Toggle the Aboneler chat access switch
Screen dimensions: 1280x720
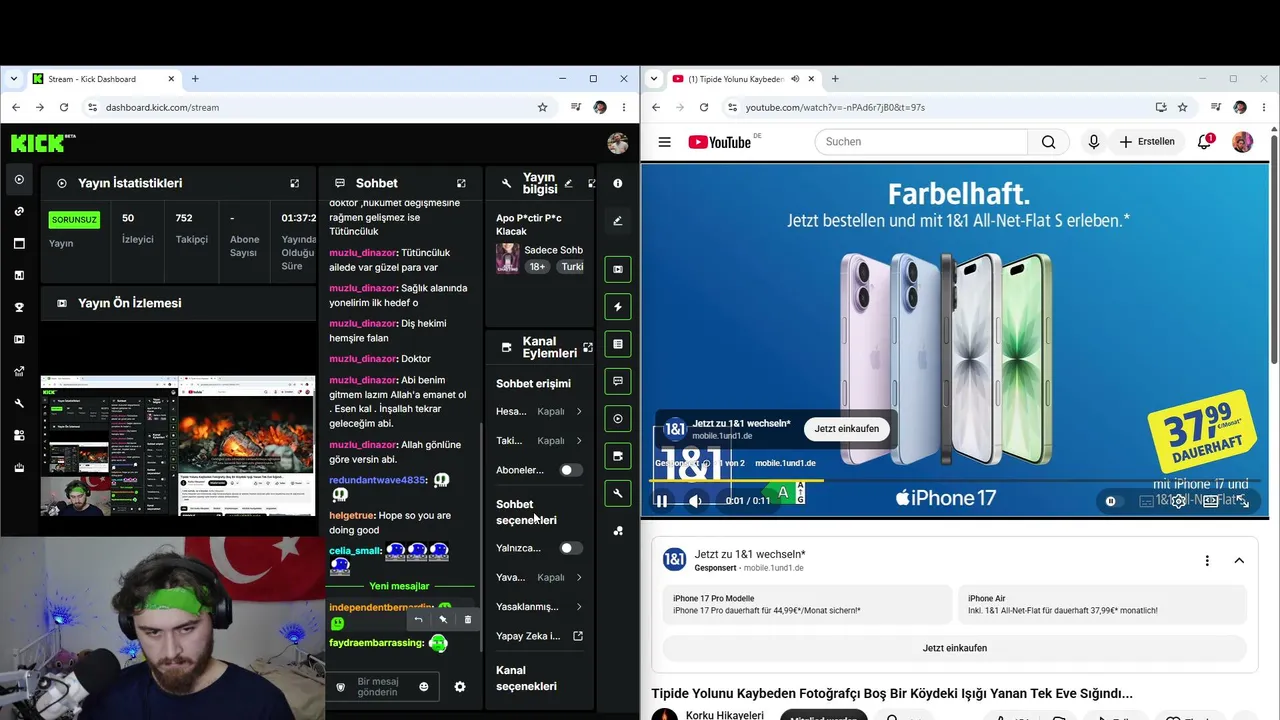[570, 470]
